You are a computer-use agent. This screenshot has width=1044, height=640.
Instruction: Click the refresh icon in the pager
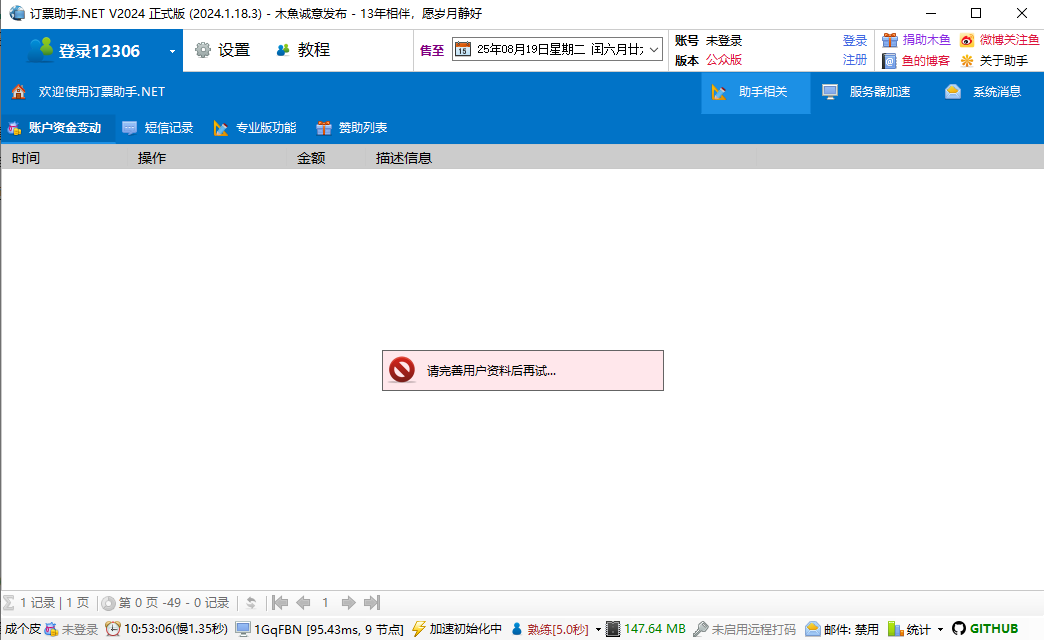click(x=251, y=603)
